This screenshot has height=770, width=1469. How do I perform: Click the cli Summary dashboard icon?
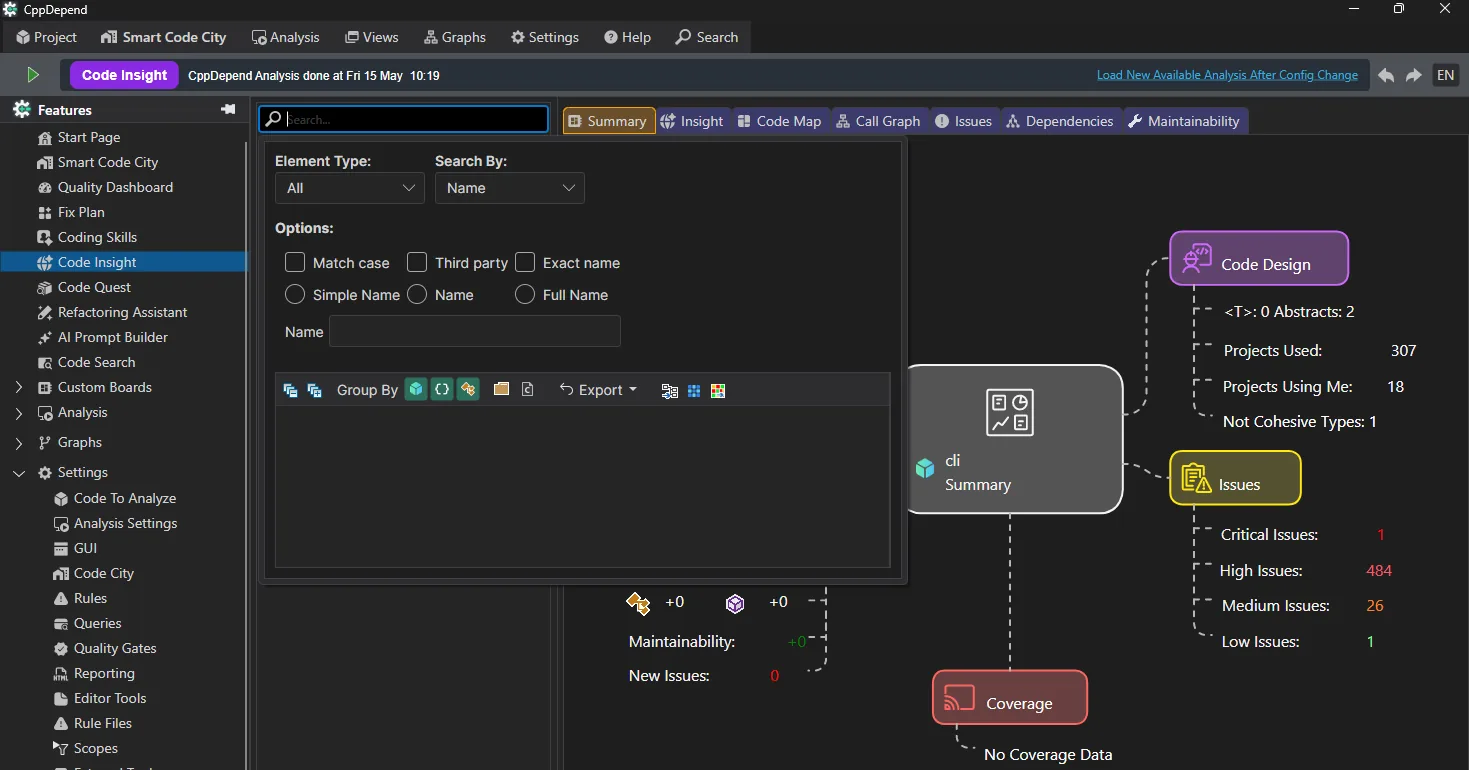(x=1009, y=413)
